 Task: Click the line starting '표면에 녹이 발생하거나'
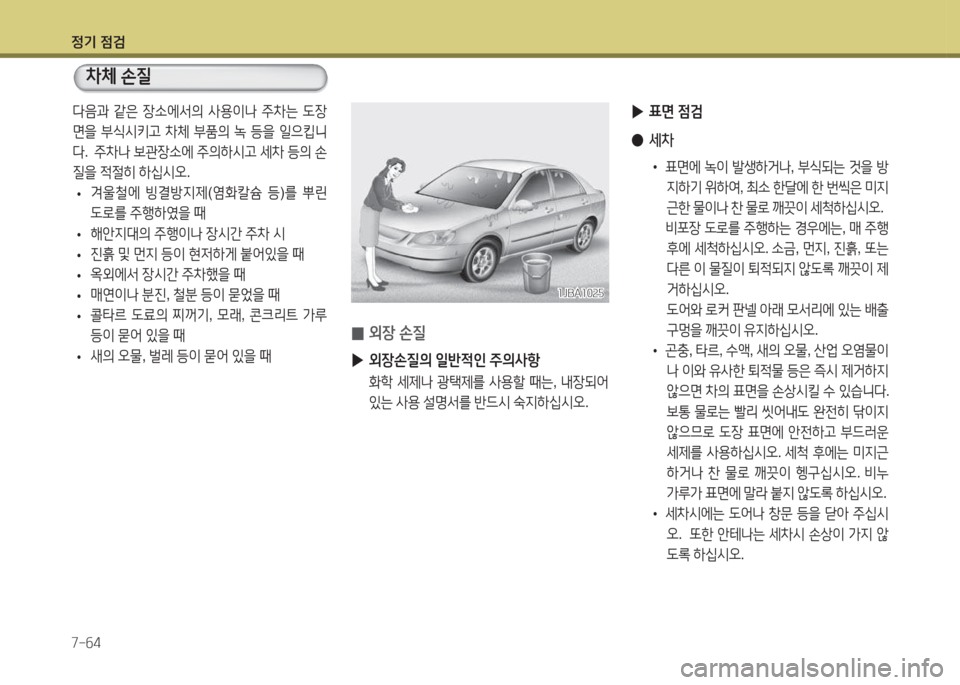tap(777, 167)
